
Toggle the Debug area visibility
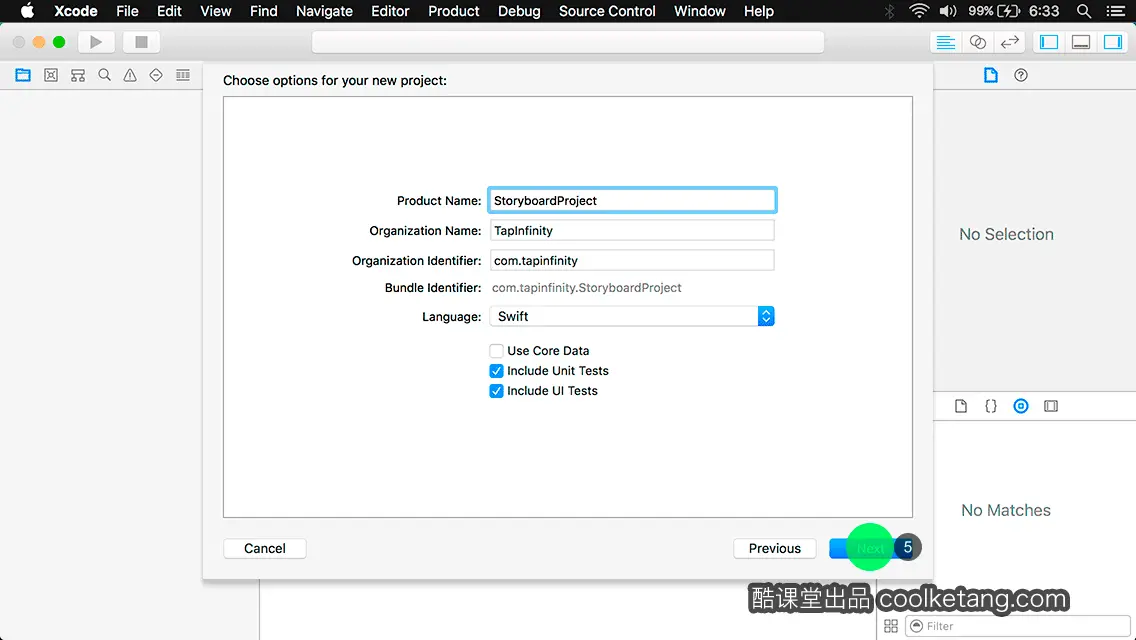pyautogui.click(x=1080, y=42)
